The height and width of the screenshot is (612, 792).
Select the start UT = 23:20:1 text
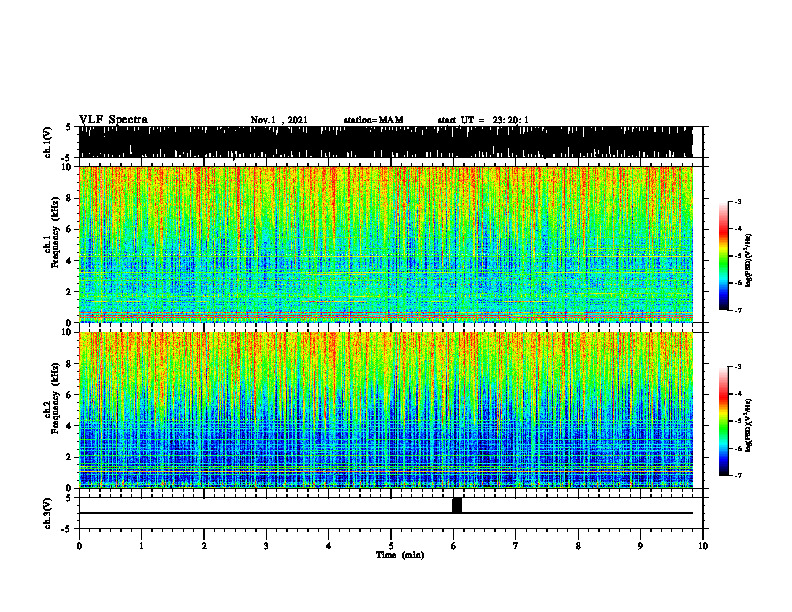483,120
